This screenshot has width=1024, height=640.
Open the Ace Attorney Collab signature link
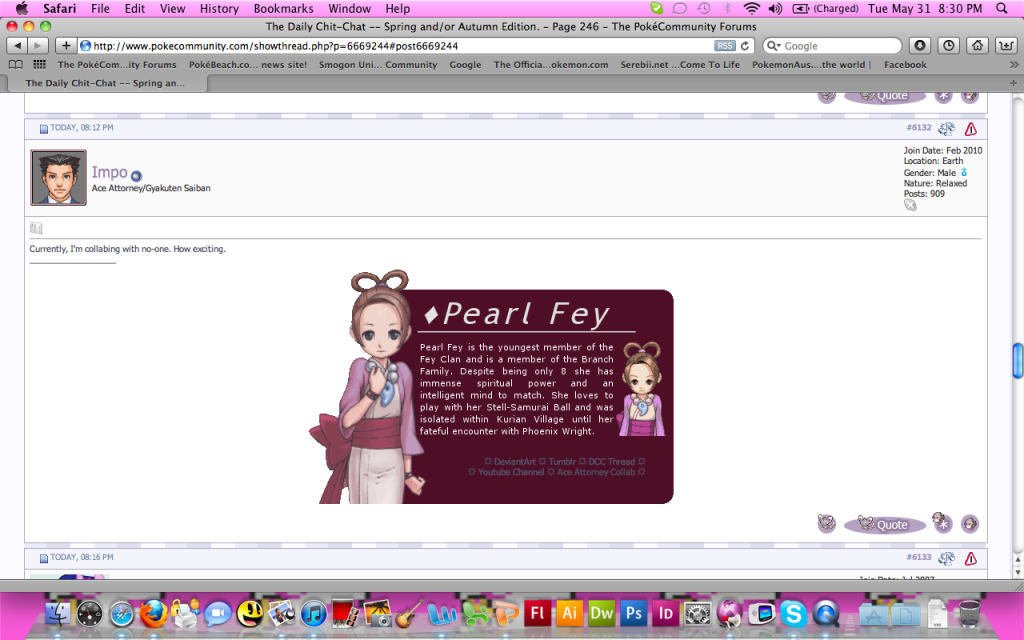pyautogui.click(x=596, y=472)
